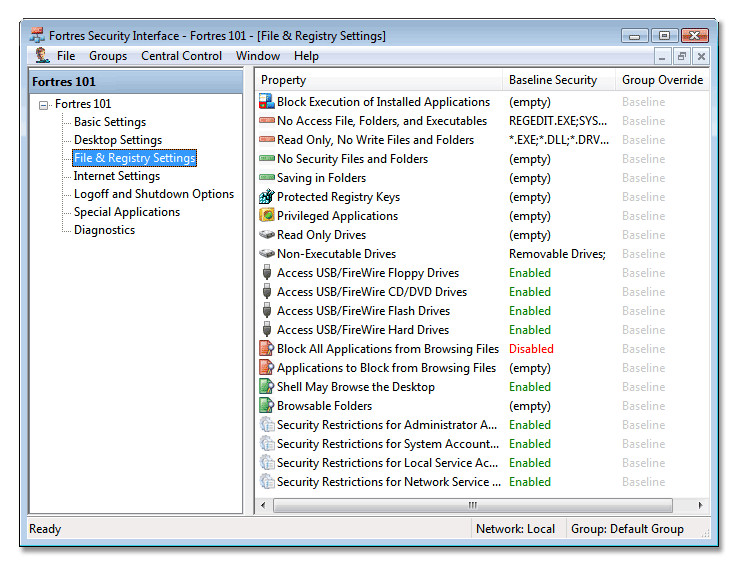Open Internet Settings in the tree
The height and width of the screenshot is (574, 744).
coord(117,176)
